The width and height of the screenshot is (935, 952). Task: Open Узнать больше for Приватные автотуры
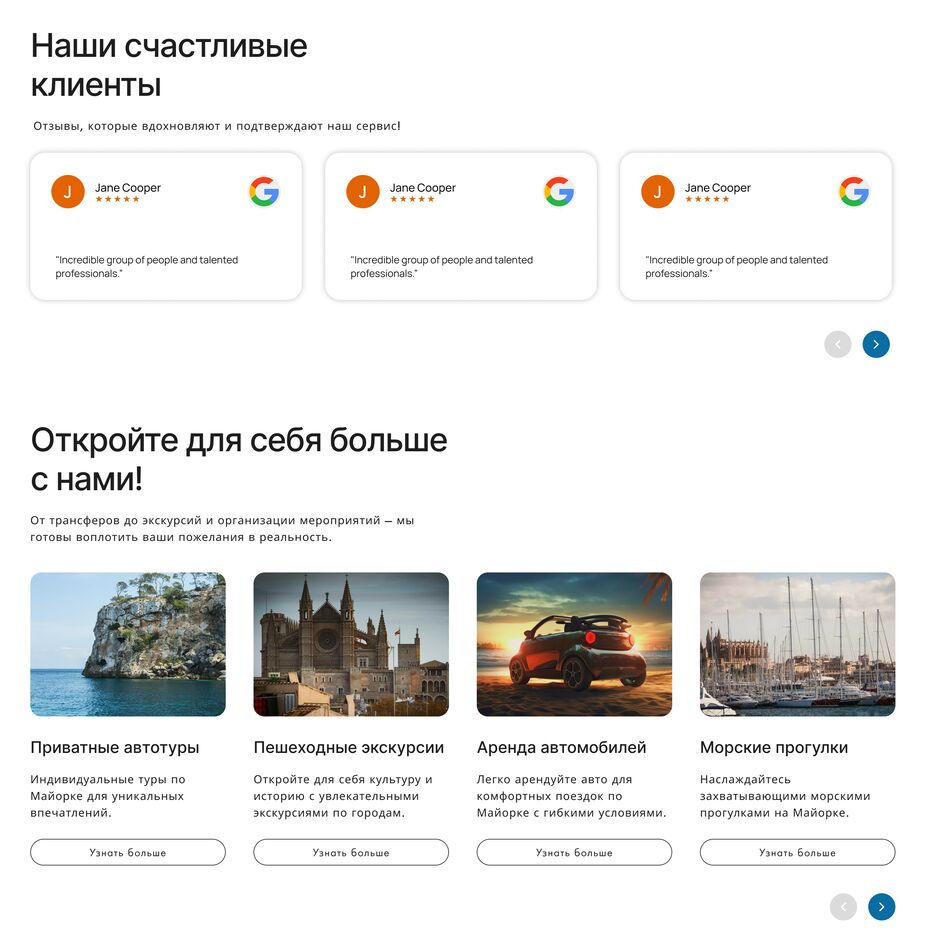click(128, 852)
